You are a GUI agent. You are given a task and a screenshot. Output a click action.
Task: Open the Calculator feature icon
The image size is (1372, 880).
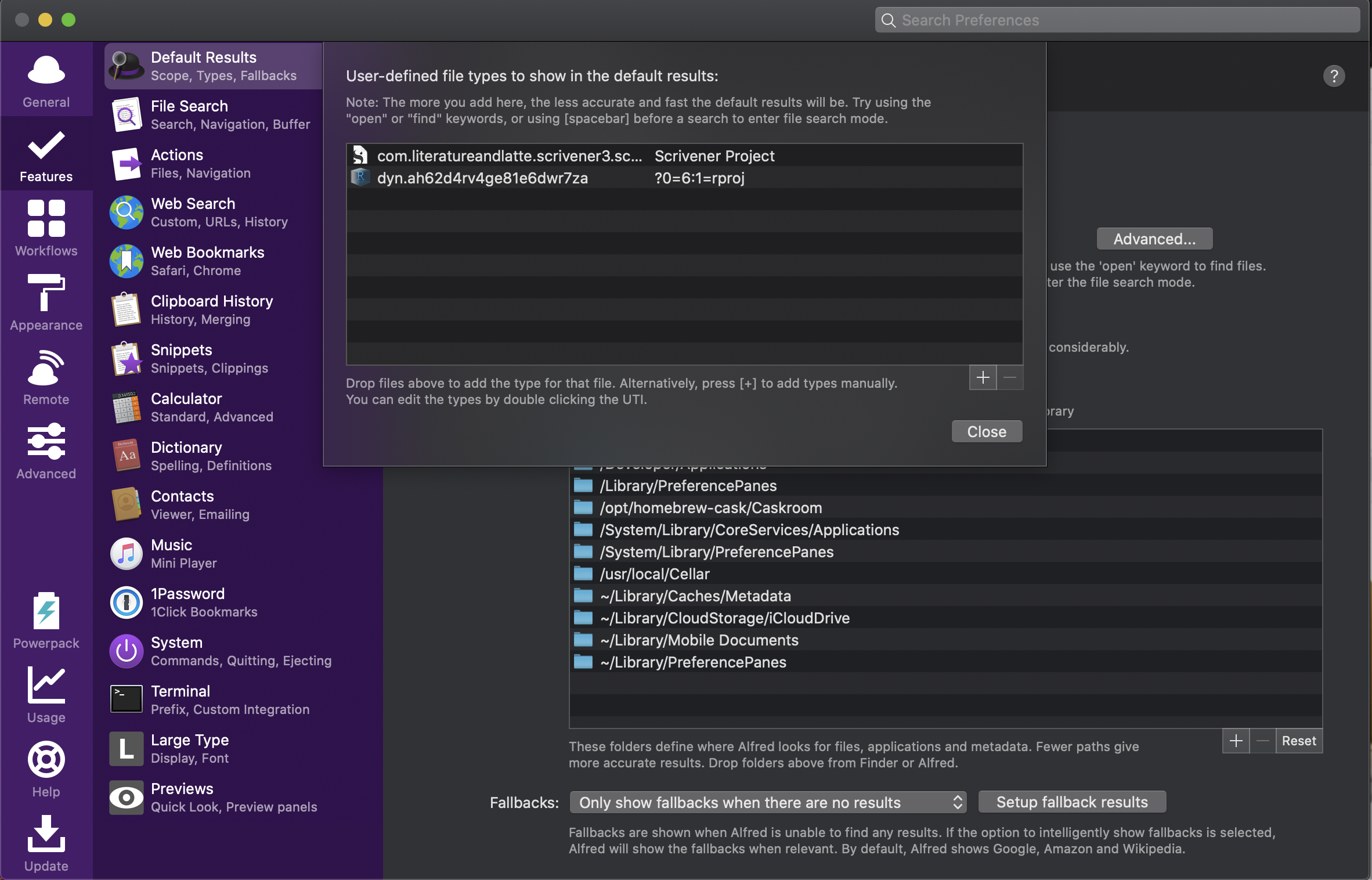coord(127,407)
